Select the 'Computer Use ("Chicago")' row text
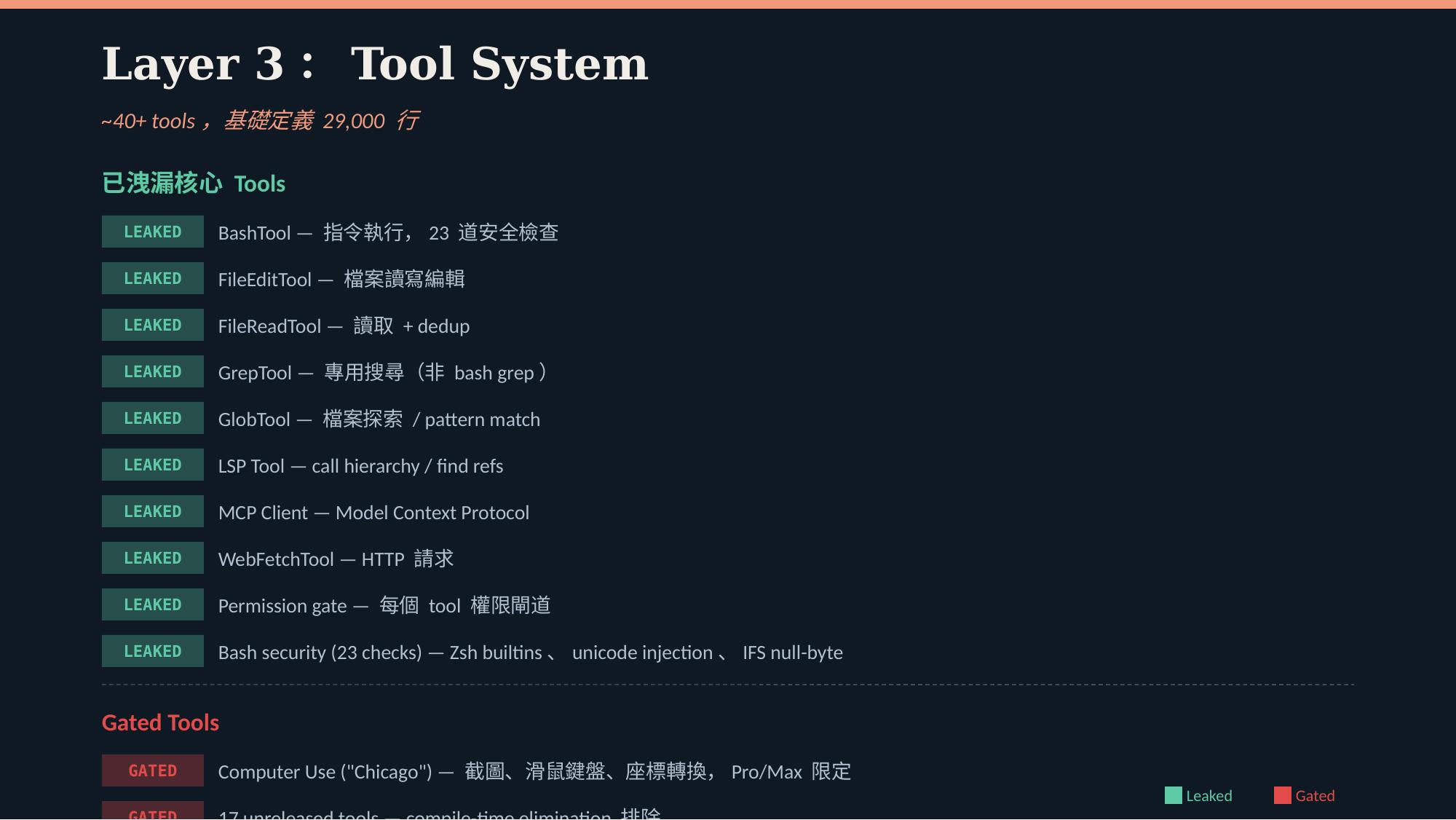Screen dimensions: 1456x820 coord(534,772)
